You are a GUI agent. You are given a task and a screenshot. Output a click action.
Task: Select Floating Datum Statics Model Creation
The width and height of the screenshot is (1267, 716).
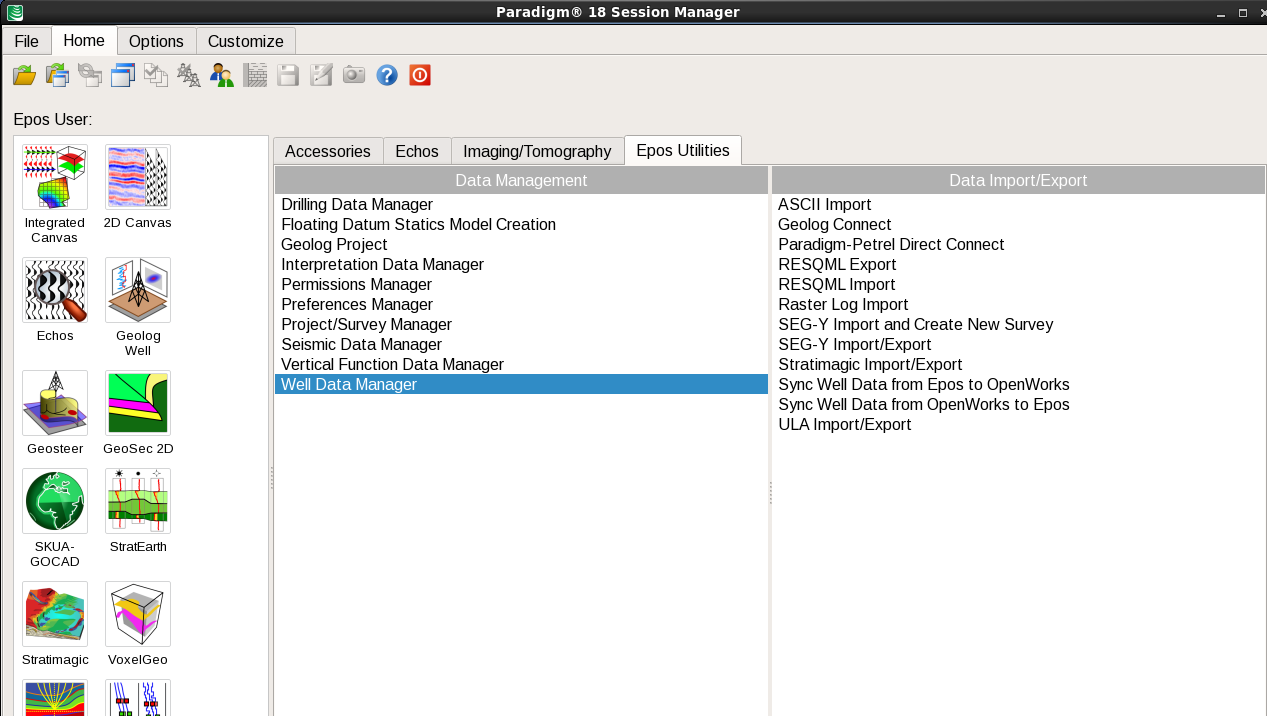(x=521, y=224)
